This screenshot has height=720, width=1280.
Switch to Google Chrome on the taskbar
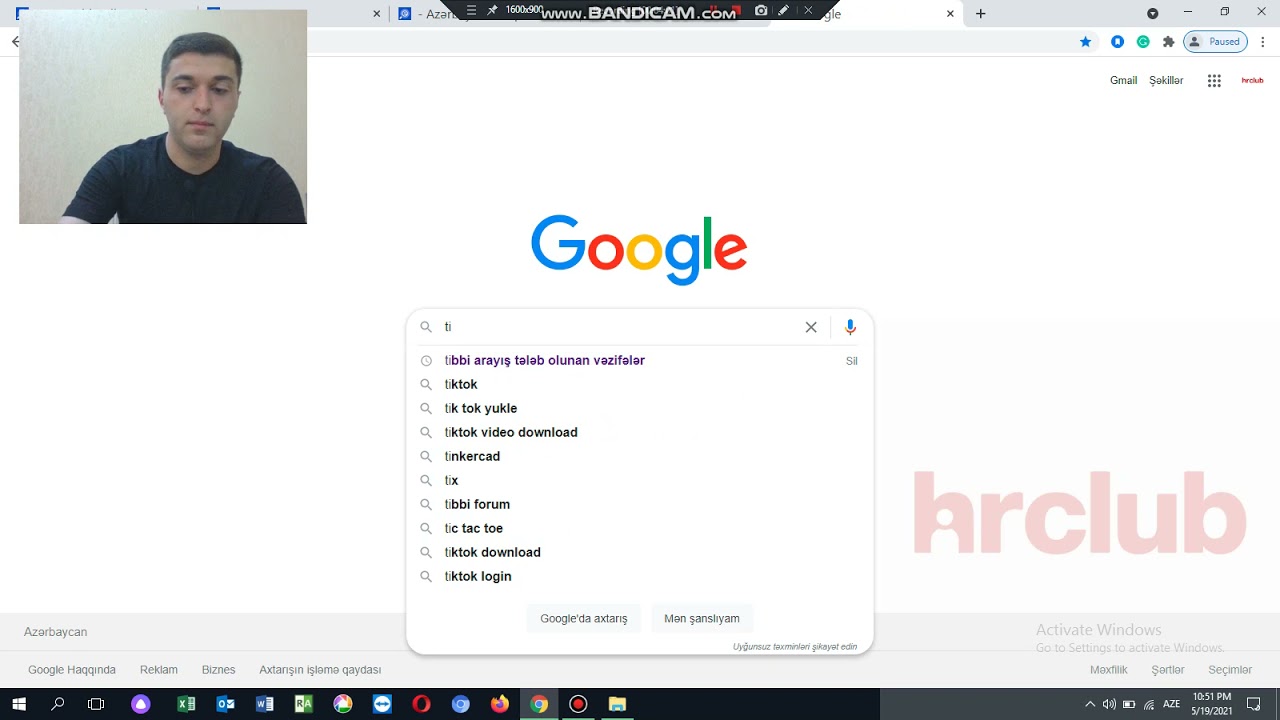coord(539,704)
